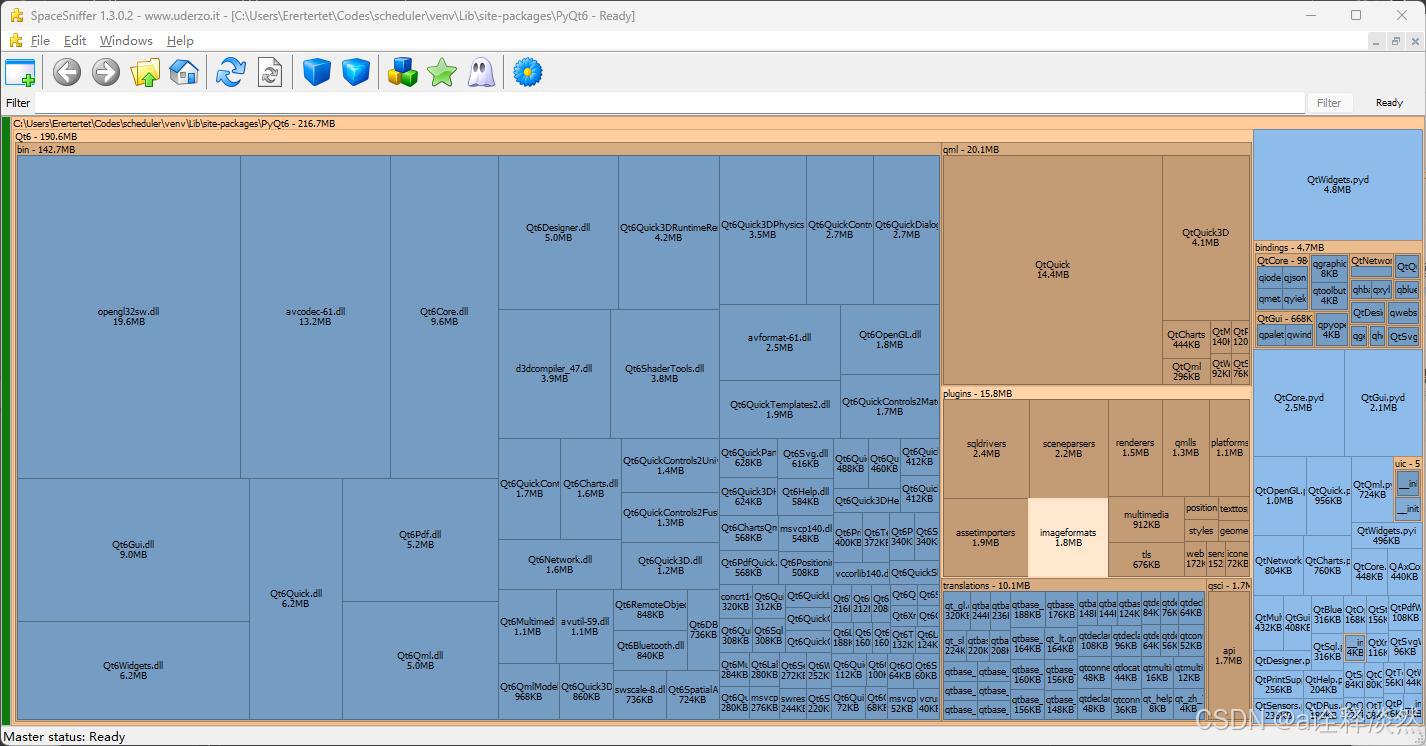The width and height of the screenshot is (1426, 746).
Task: Click the New view window icon
Action: click(x=20, y=72)
